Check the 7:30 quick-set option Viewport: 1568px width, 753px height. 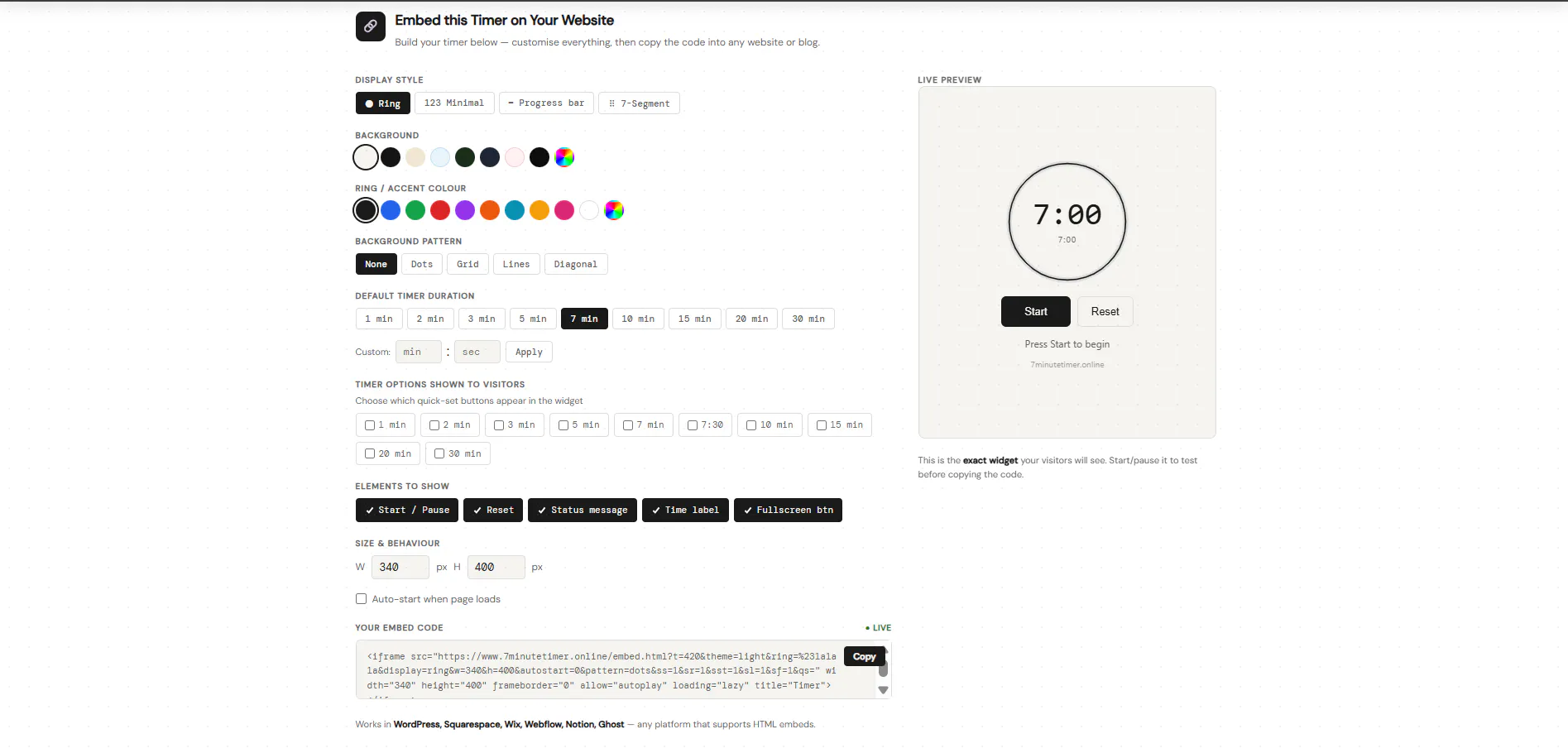[x=706, y=425]
